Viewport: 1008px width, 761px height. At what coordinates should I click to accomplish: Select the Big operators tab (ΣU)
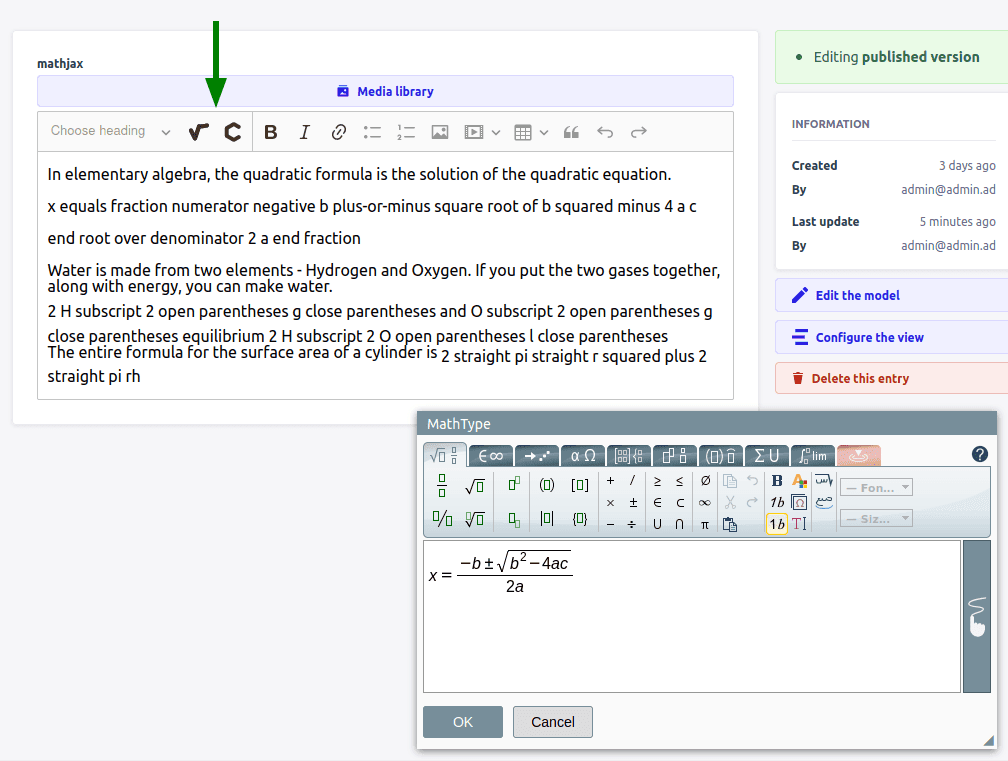pos(766,456)
